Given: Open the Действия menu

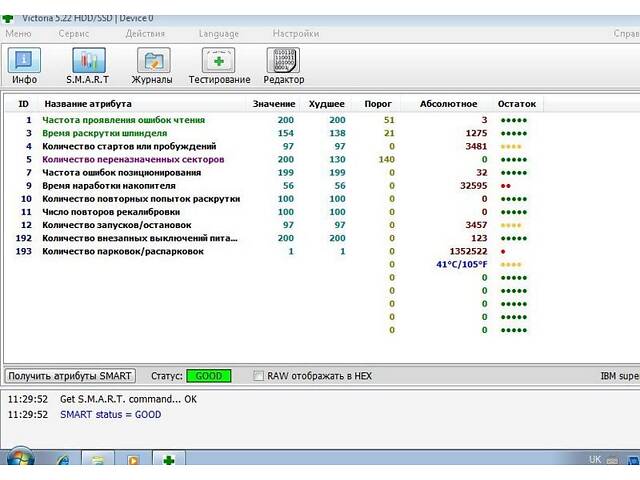Looking at the screenshot, I should coord(145,33).
